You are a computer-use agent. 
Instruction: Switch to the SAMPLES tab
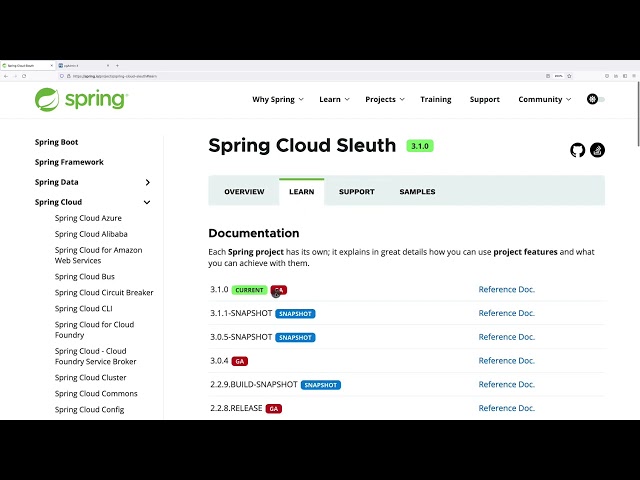[x=417, y=192]
